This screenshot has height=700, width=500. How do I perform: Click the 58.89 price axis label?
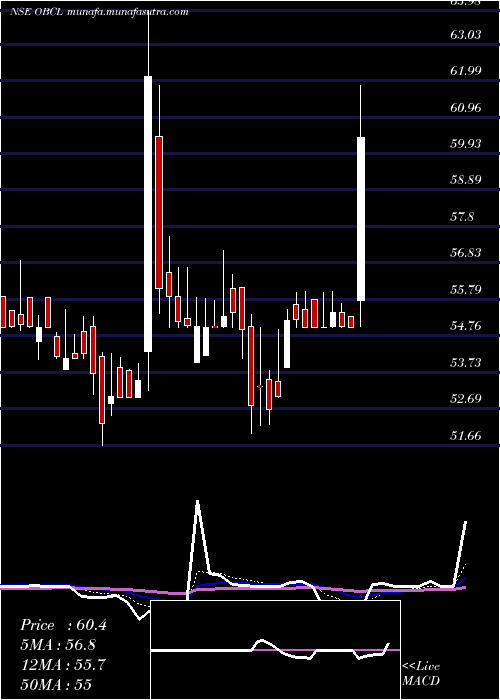pos(466,180)
